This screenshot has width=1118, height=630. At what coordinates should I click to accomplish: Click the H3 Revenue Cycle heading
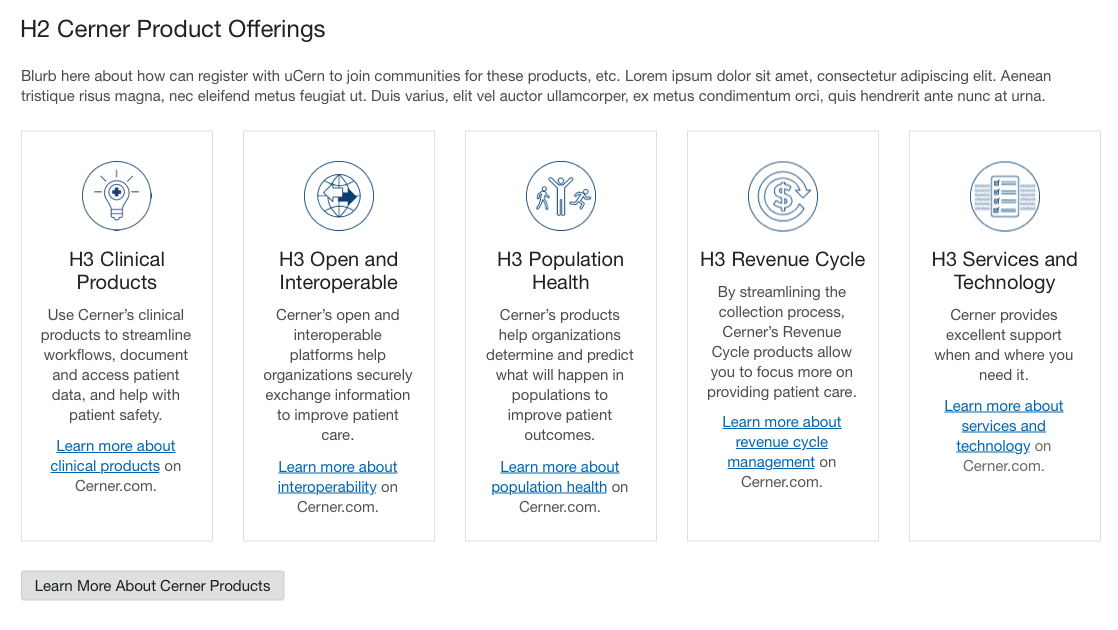click(783, 259)
